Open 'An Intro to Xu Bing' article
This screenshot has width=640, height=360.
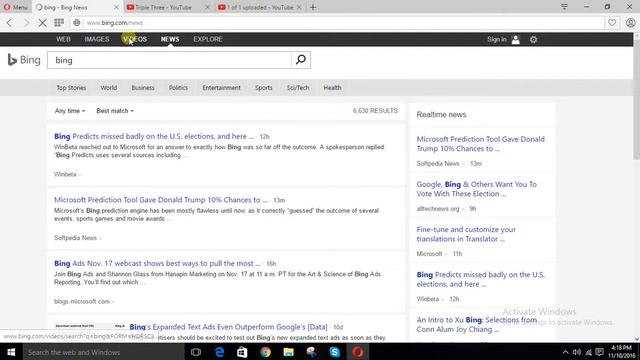pyautogui.click(x=476, y=324)
